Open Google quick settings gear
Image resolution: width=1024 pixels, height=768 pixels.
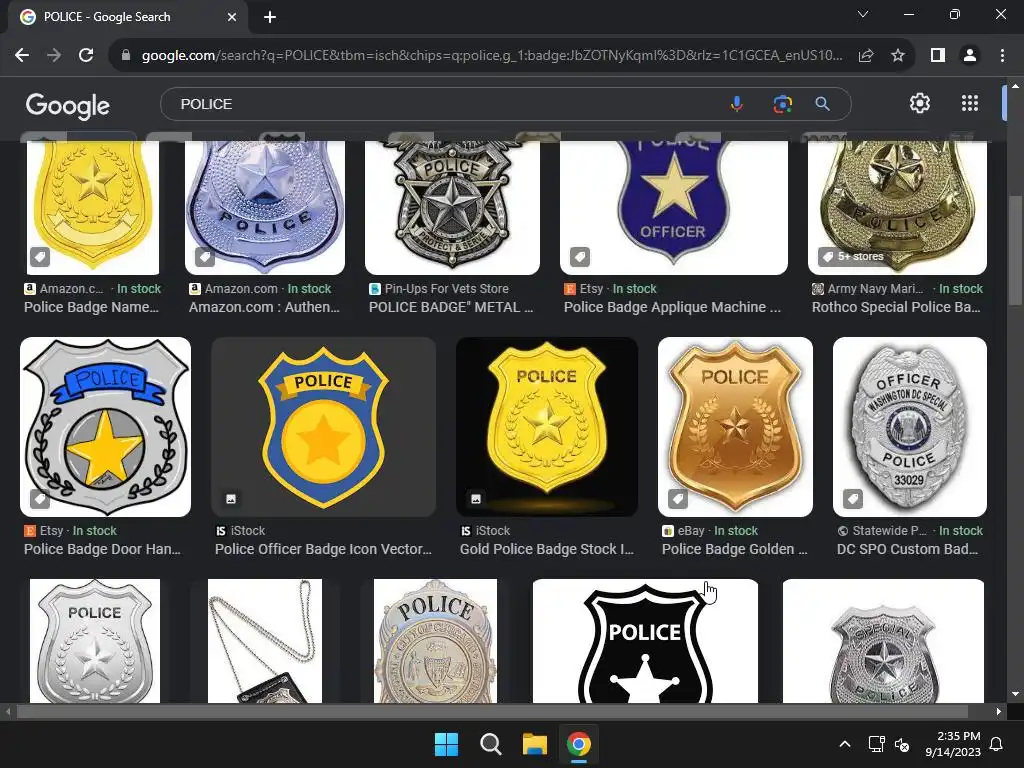coord(920,103)
